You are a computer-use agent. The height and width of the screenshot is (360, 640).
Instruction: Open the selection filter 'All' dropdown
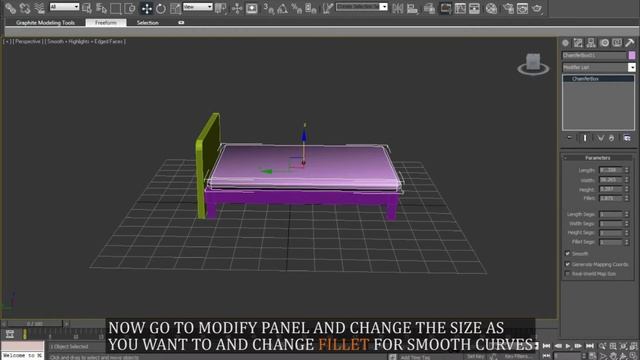point(64,7)
